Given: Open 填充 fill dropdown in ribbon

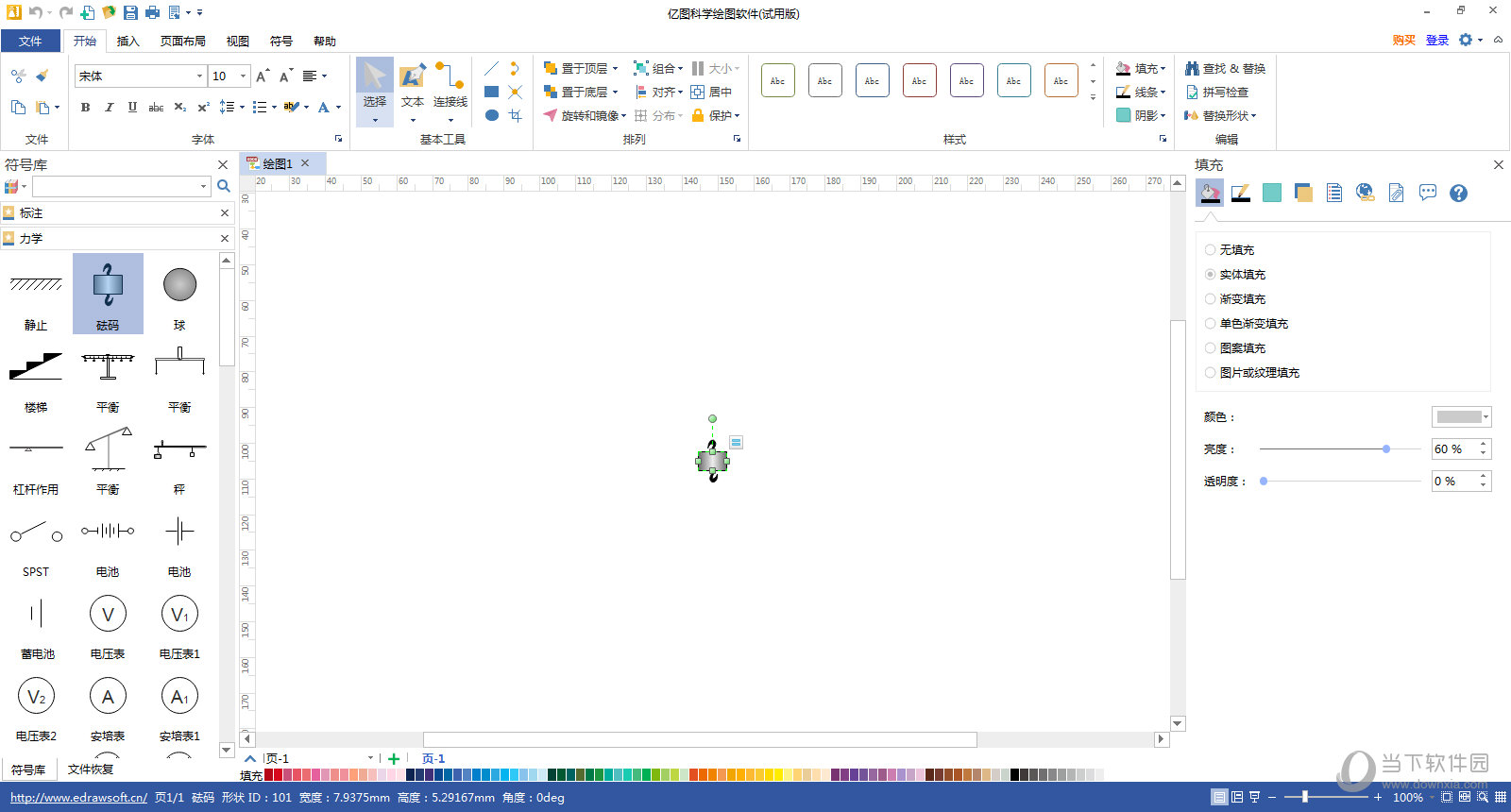Looking at the screenshot, I should (1141, 69).
